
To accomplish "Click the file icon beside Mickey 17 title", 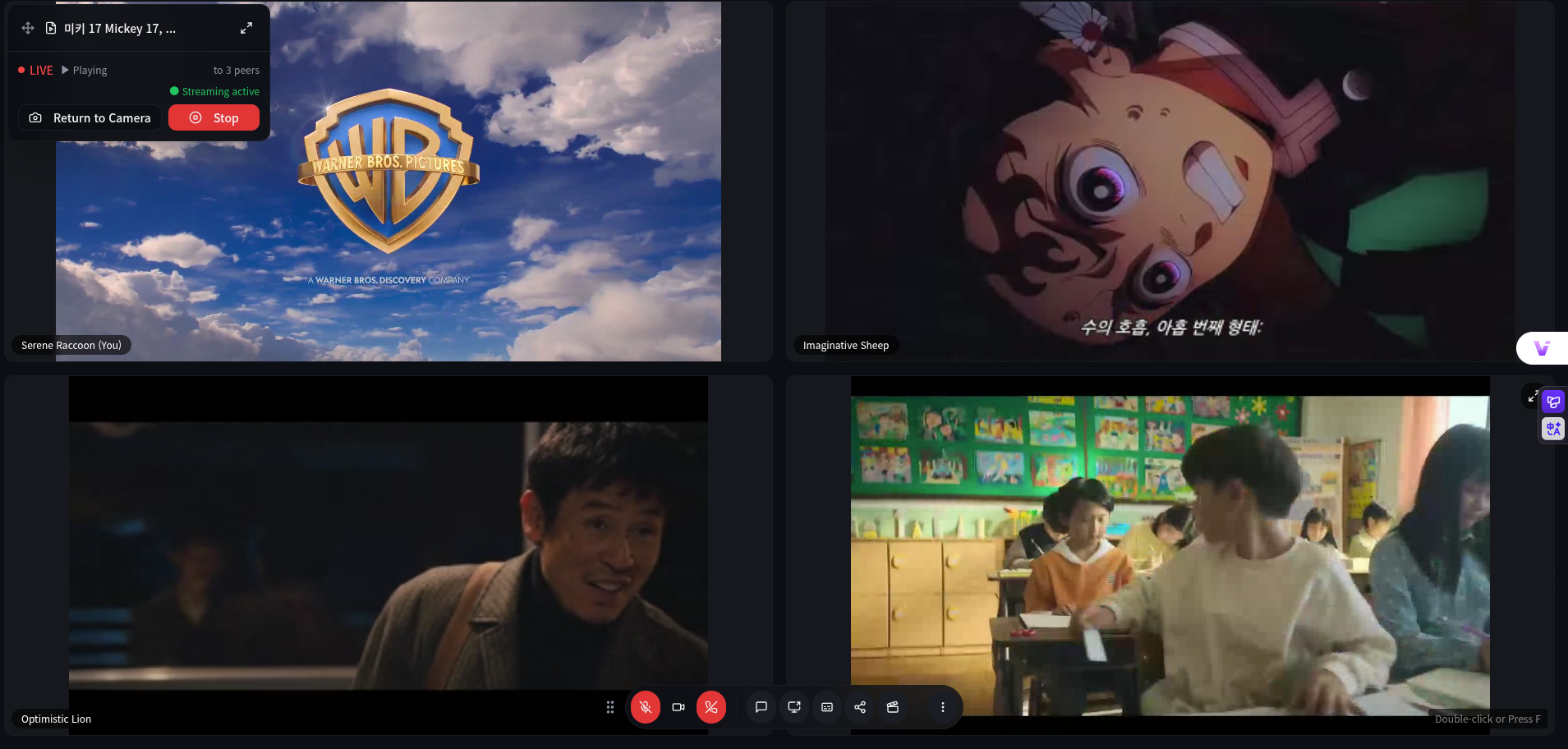I will [51, 28].
